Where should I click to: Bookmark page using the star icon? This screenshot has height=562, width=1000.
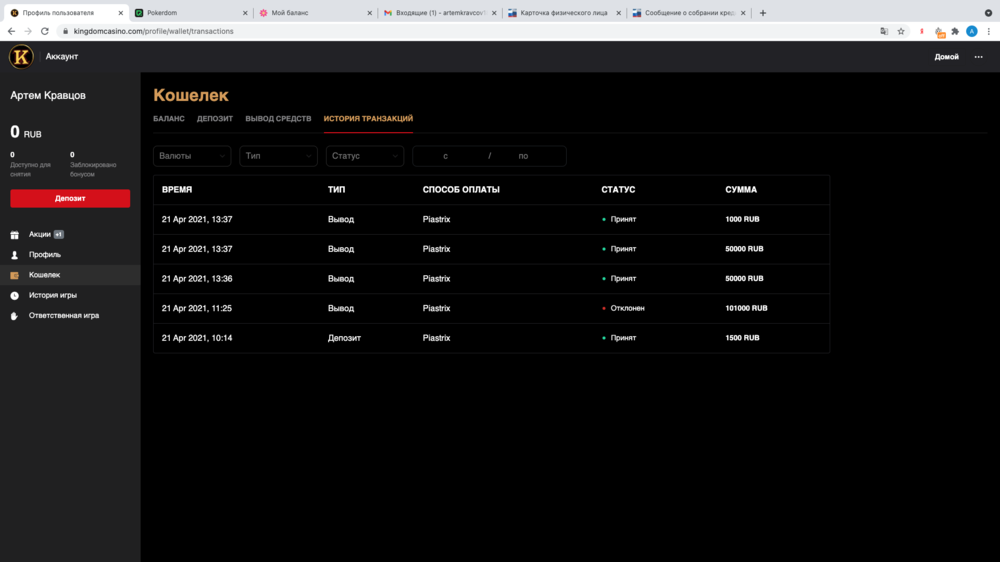point(901,31)
